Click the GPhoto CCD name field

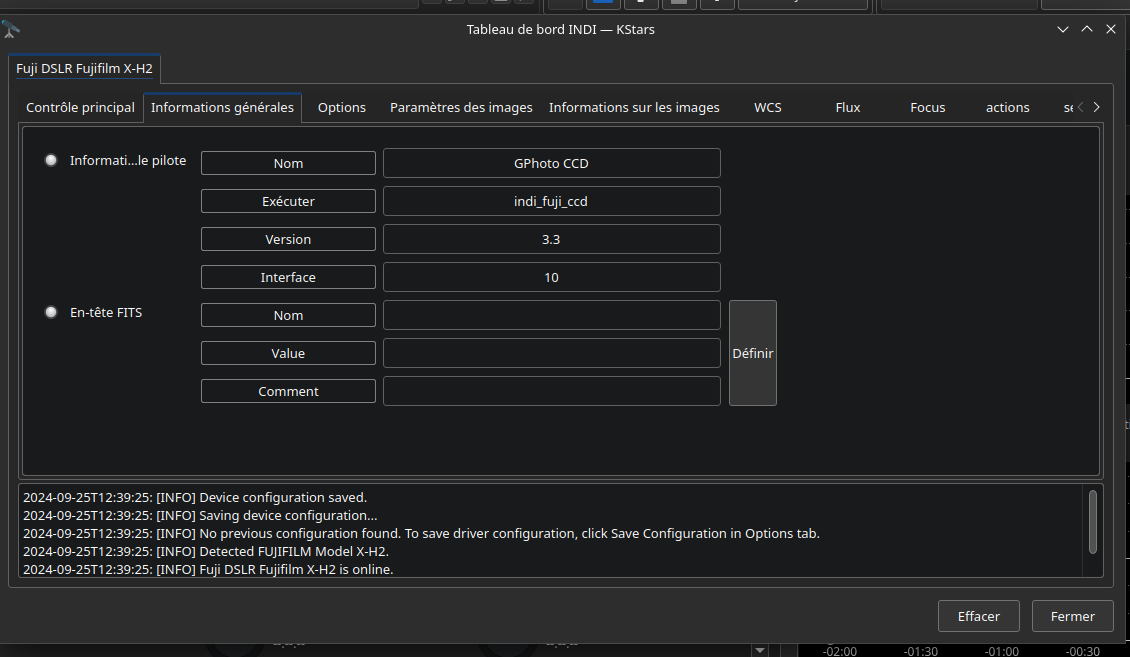(551, 163)
